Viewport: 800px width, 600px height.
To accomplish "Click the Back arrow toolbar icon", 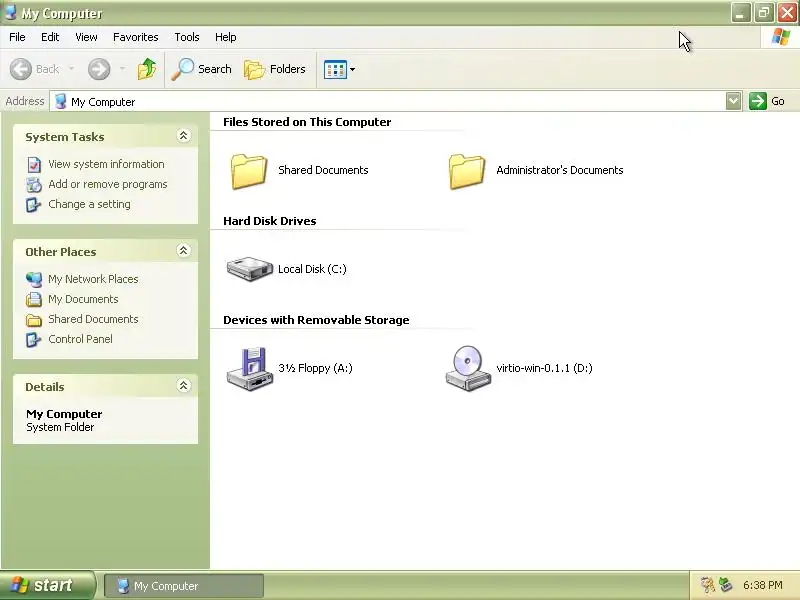I will tap(21, 69).
